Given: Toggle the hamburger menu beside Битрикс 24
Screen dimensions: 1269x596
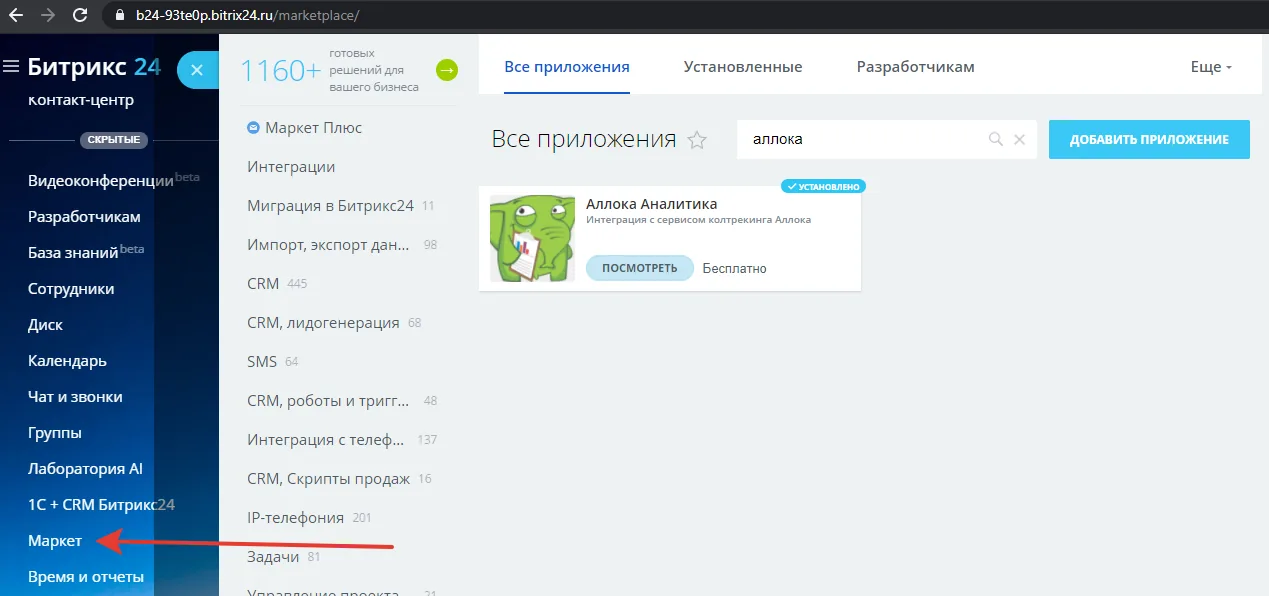Looking at the screenshot, I should click(x=12, y=67).
